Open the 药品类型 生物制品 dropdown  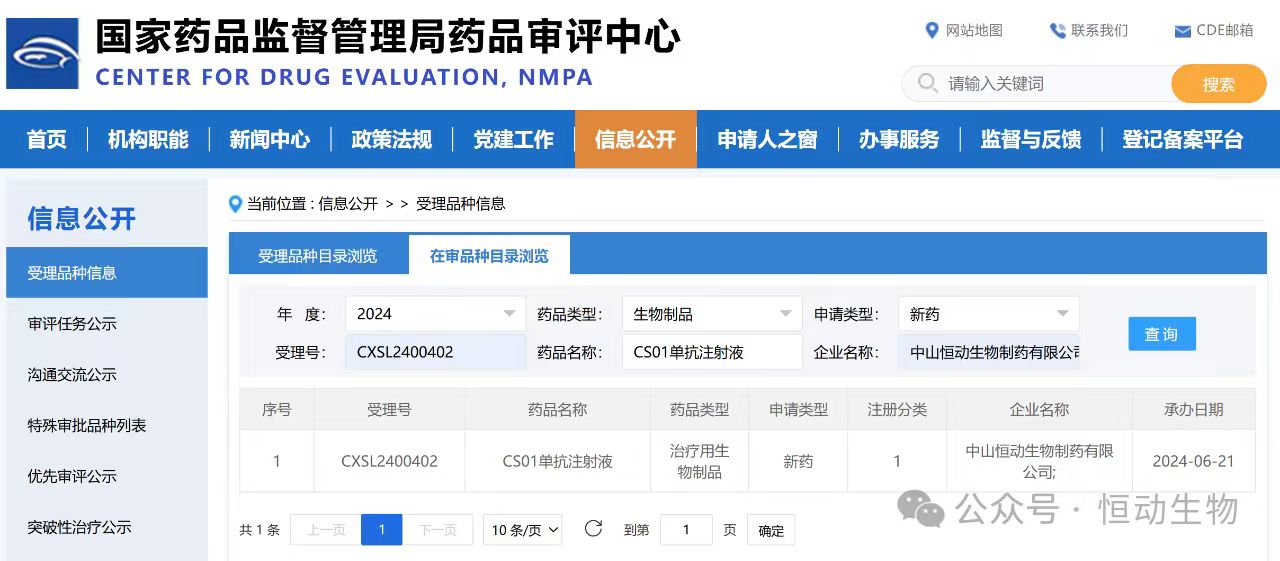pyautogui.click(x=711, y=314)
